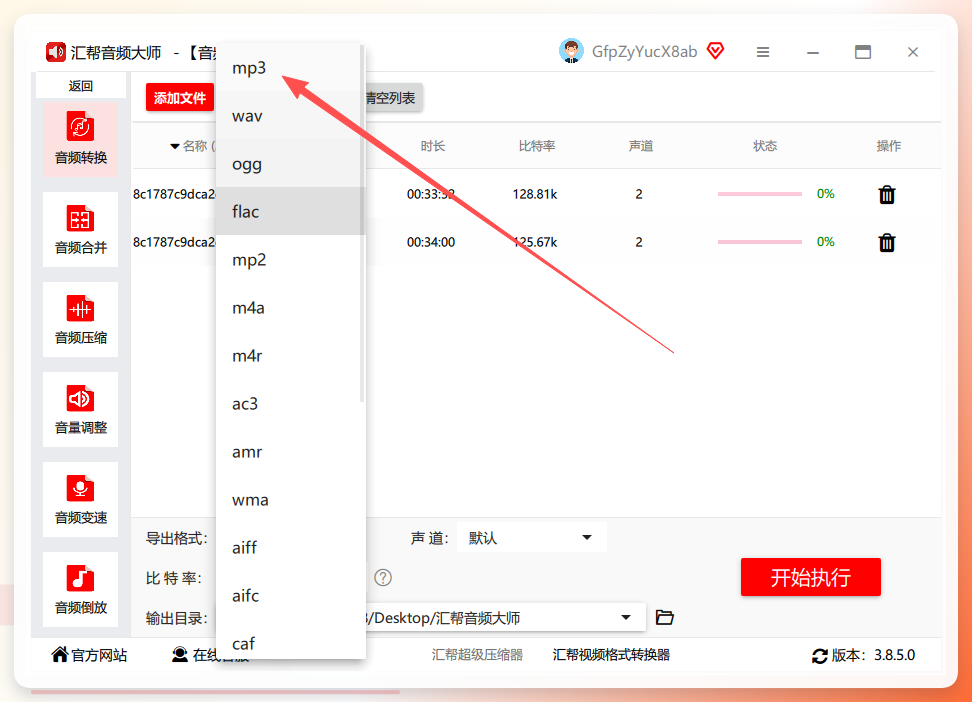
Task: Click the 125.67k bitrate cell
Action: click(x=535, y=242)
